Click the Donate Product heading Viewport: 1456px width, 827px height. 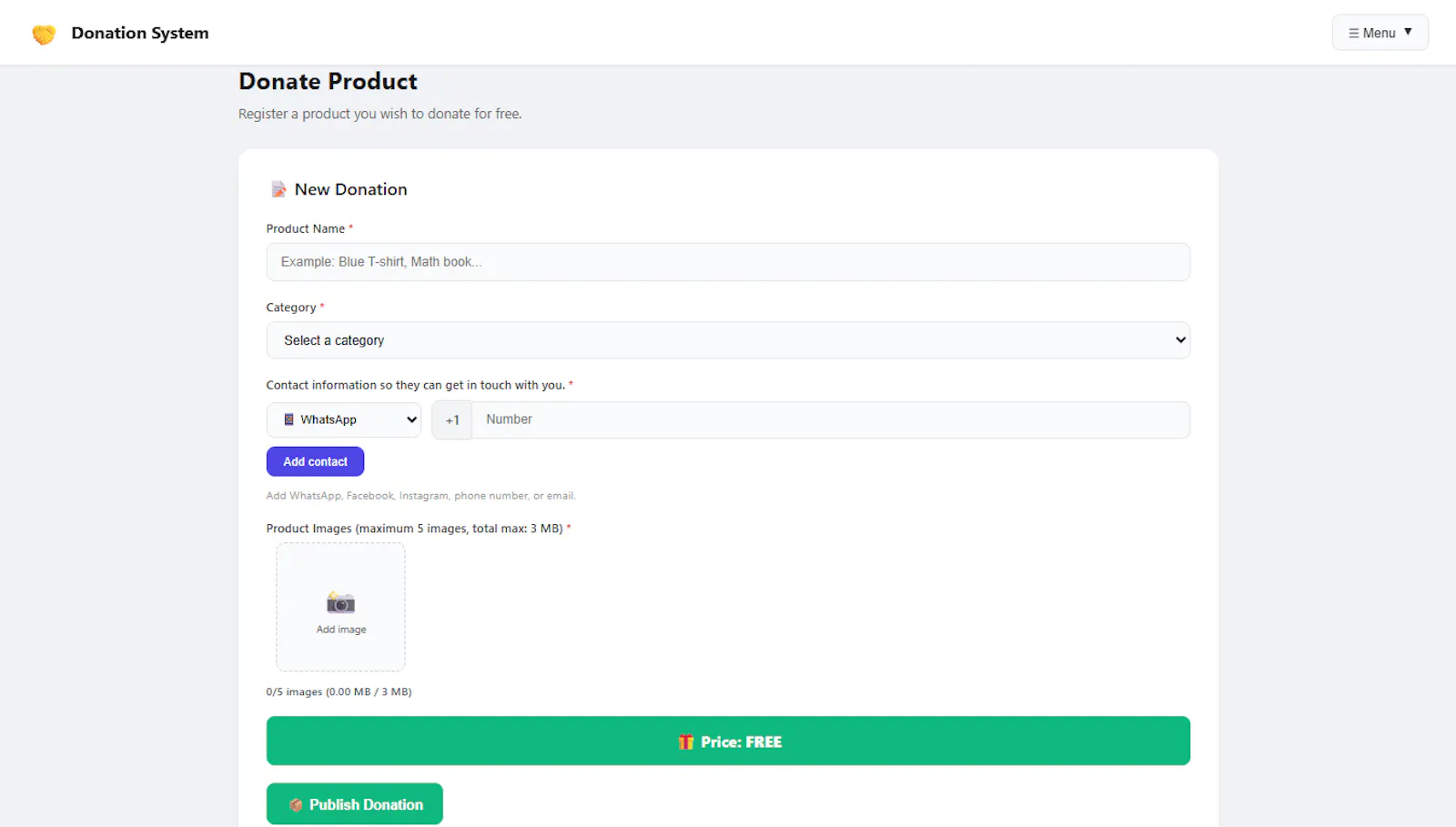point(328,81)
